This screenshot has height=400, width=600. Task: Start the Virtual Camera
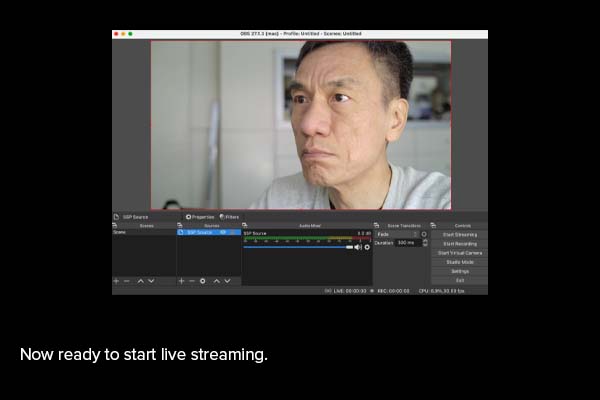459,253
